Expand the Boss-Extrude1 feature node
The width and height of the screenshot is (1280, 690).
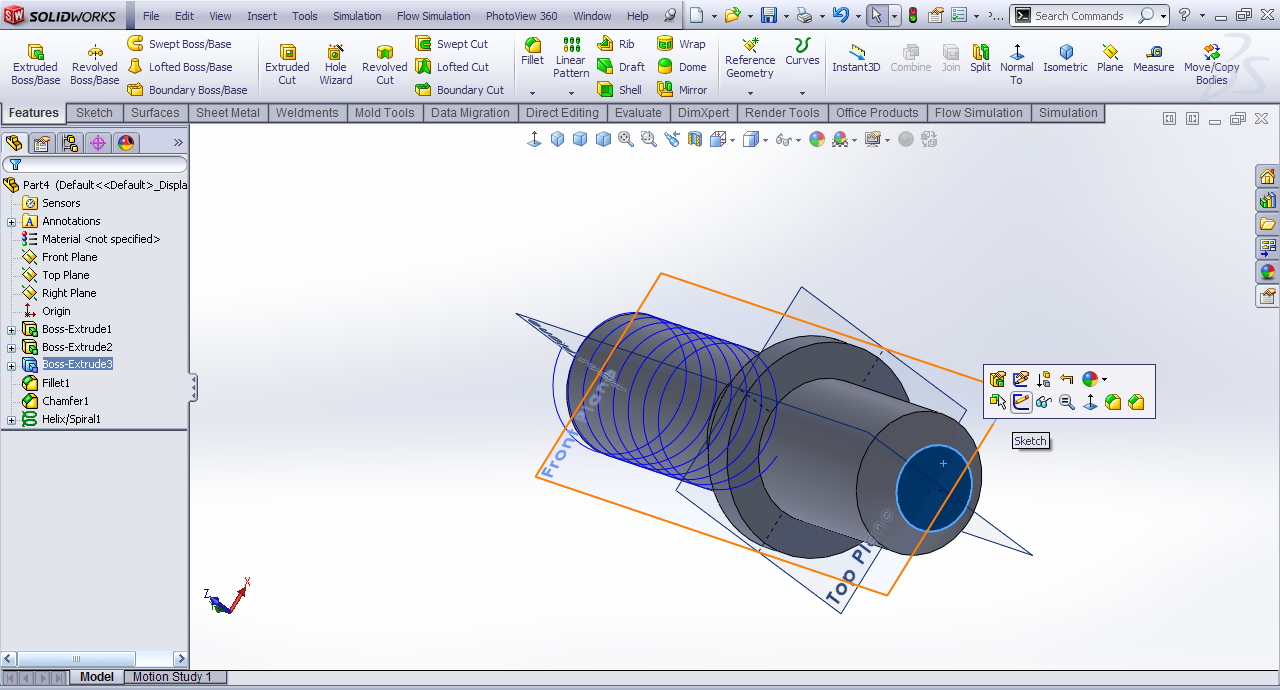pos(12,329)
